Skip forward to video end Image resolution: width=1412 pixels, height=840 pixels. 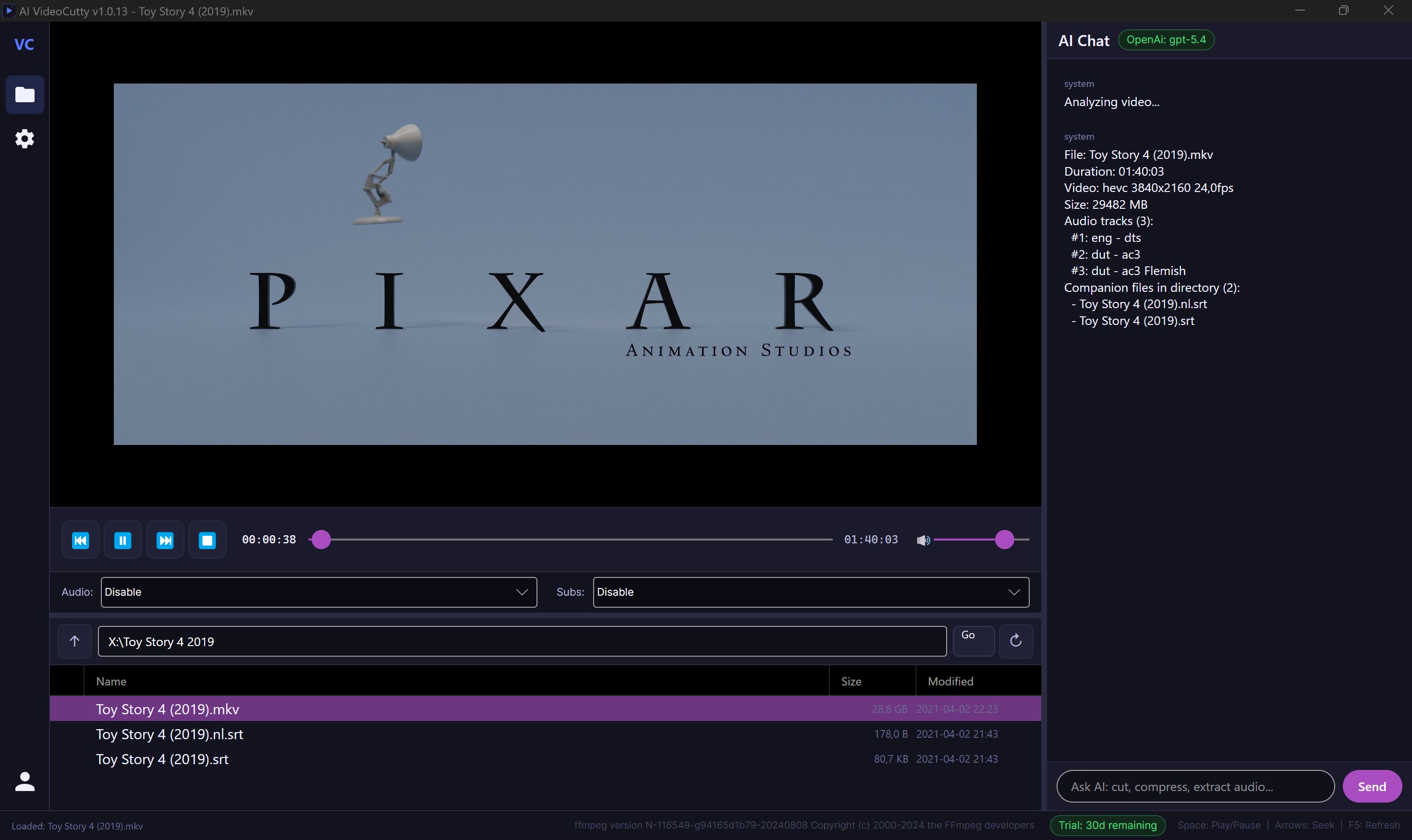[165, 540]
